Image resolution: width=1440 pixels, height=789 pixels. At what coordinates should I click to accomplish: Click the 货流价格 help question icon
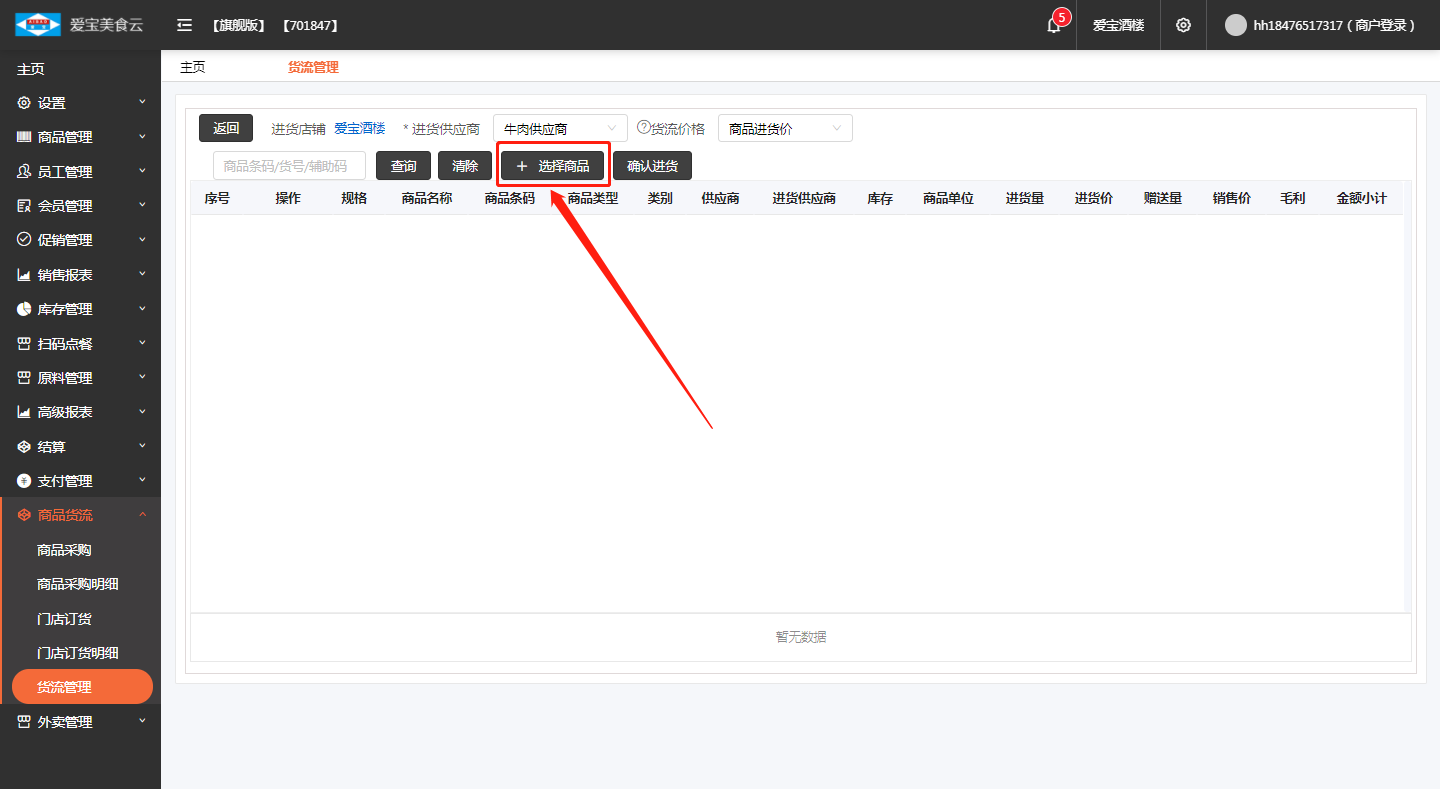click(x=644, y=127)
